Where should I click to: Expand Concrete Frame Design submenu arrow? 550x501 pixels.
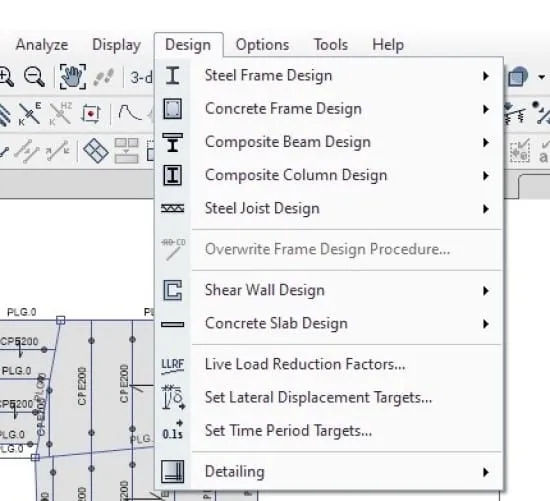pyautogui.click(x=486, y=109)
